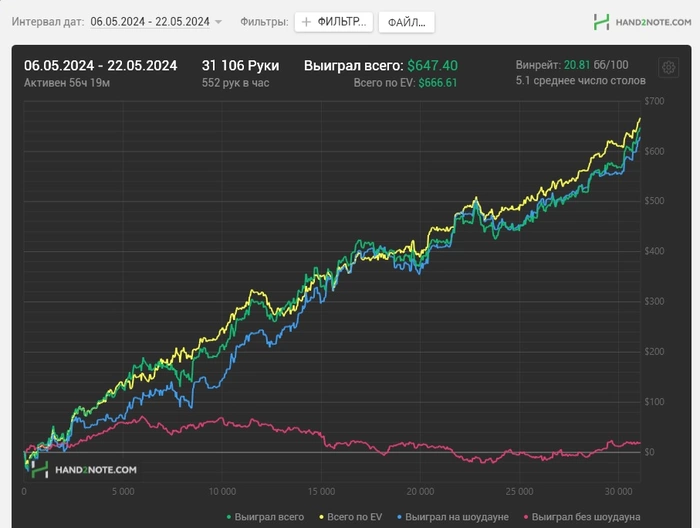Click the 5 000 x-axis label
The height and width of the screenshot is (528, 700).
[123, 491]
